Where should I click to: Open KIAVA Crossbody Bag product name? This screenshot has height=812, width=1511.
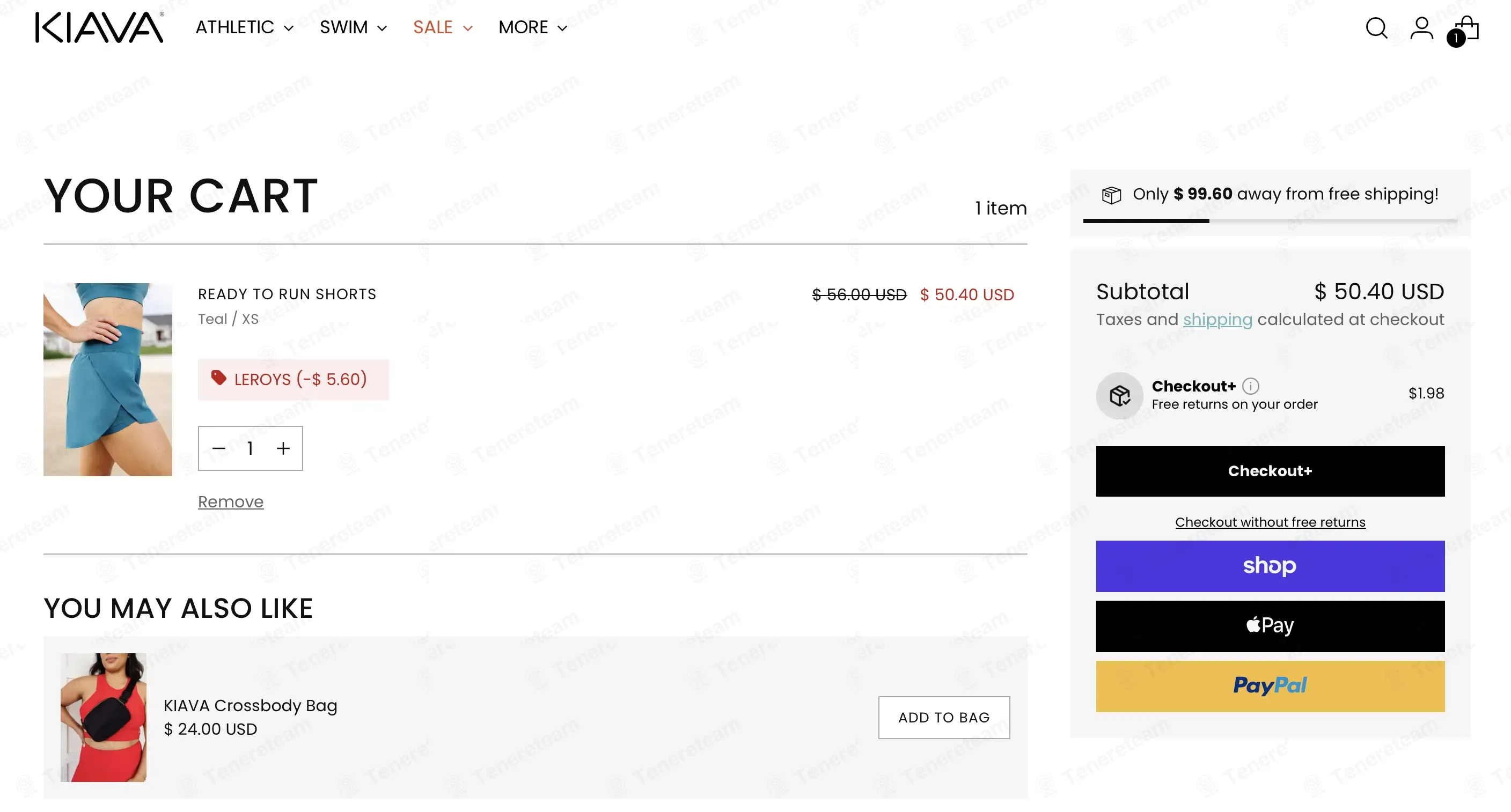pos(251,705)
